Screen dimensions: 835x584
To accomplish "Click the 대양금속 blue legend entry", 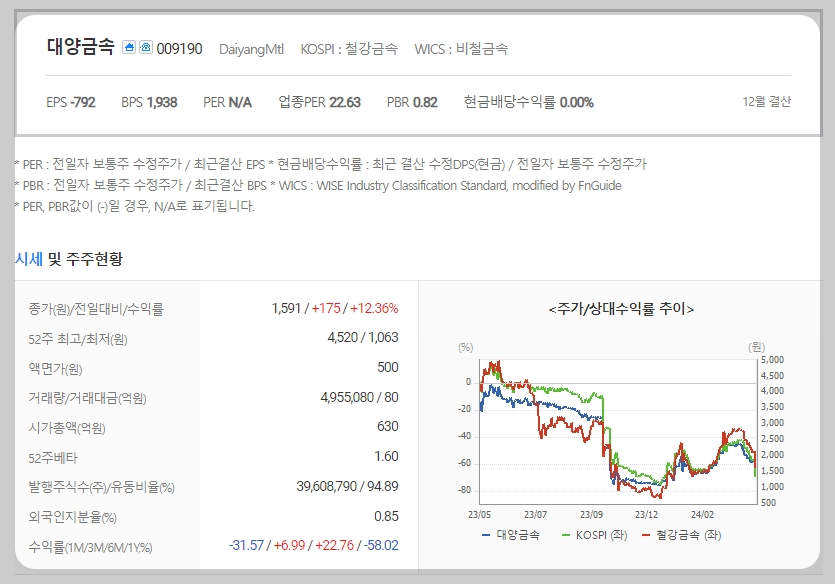I will 511,535.
